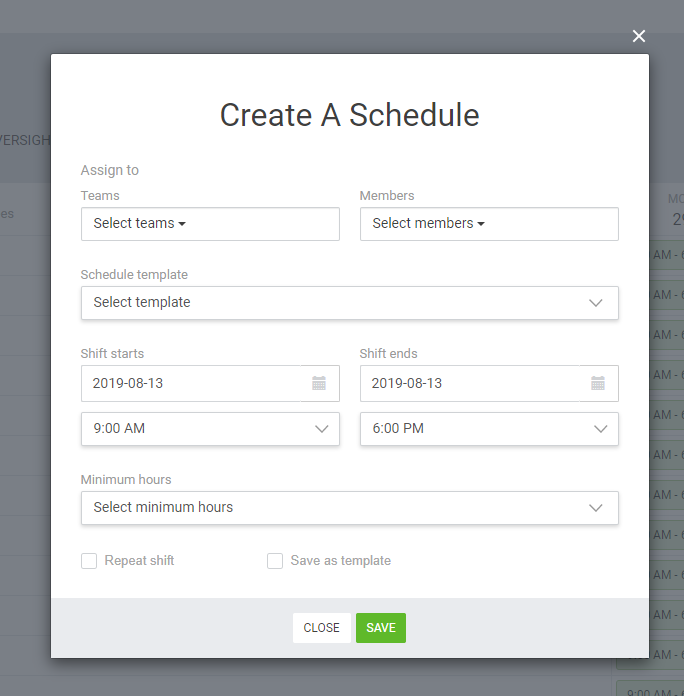Open the 6:00 PM end time dropdown
Viewport: 684px width, 696px height.
489,429
